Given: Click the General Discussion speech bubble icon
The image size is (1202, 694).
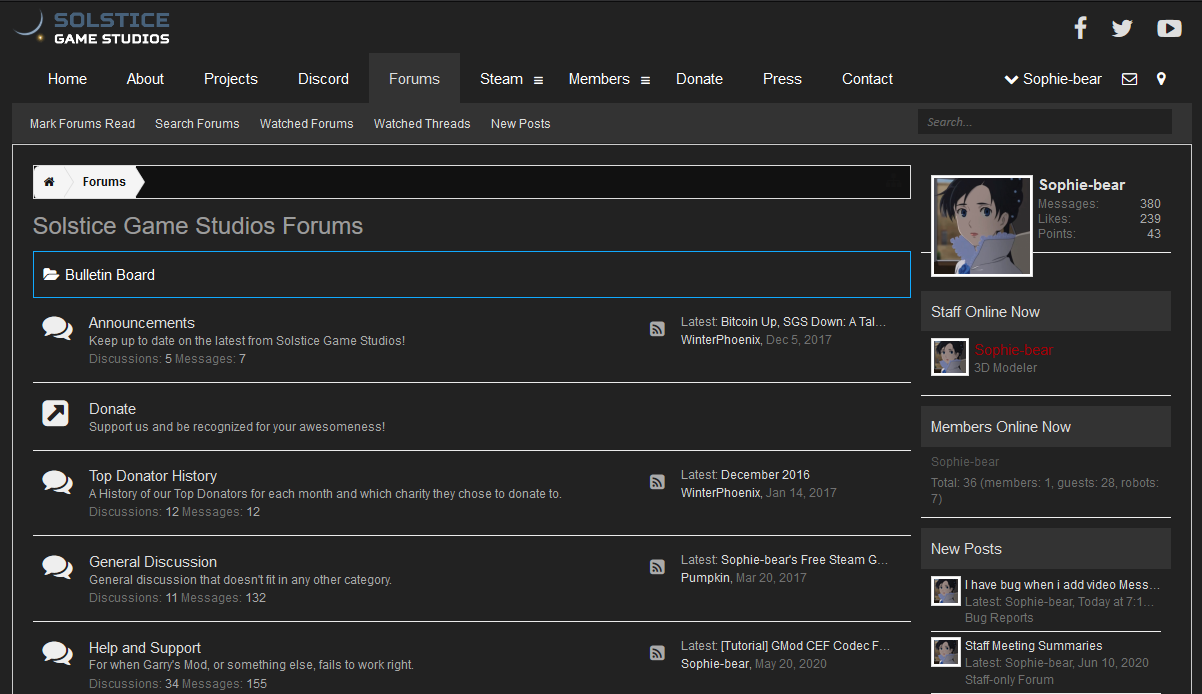Looking at the screenshot, I should point(57,567).
